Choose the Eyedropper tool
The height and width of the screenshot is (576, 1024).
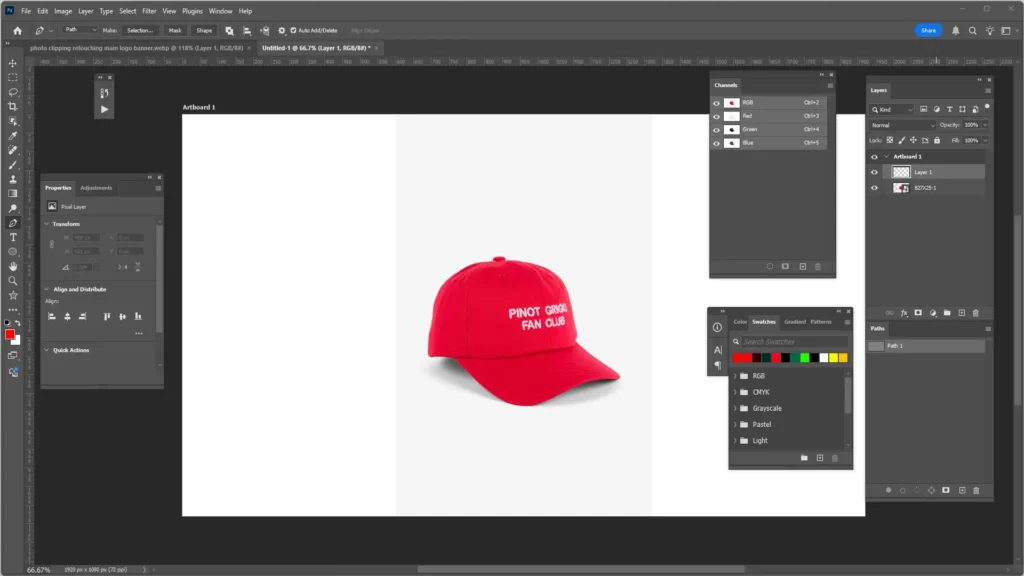coord(13,135)
